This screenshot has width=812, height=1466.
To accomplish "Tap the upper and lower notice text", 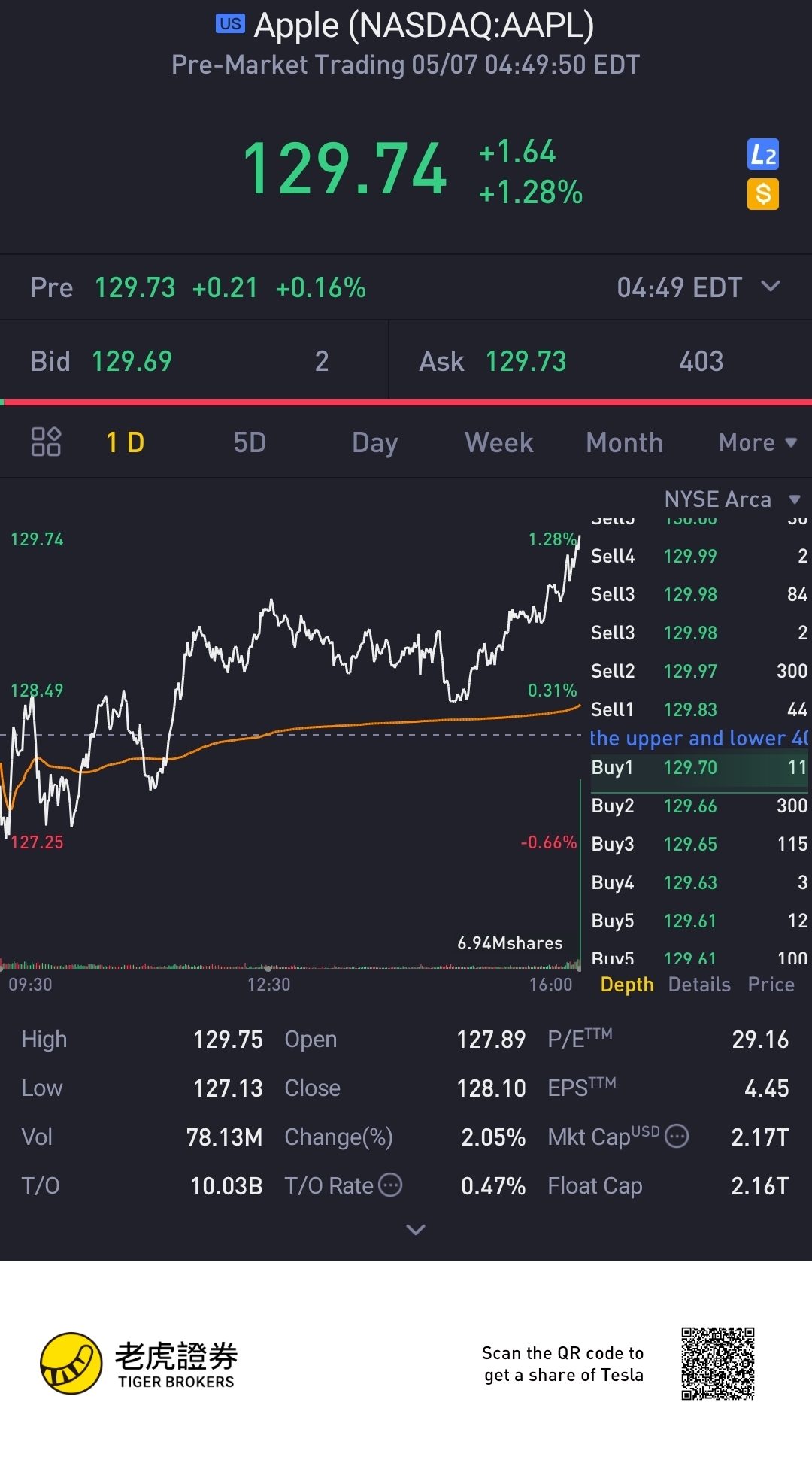I will (699, 738).
